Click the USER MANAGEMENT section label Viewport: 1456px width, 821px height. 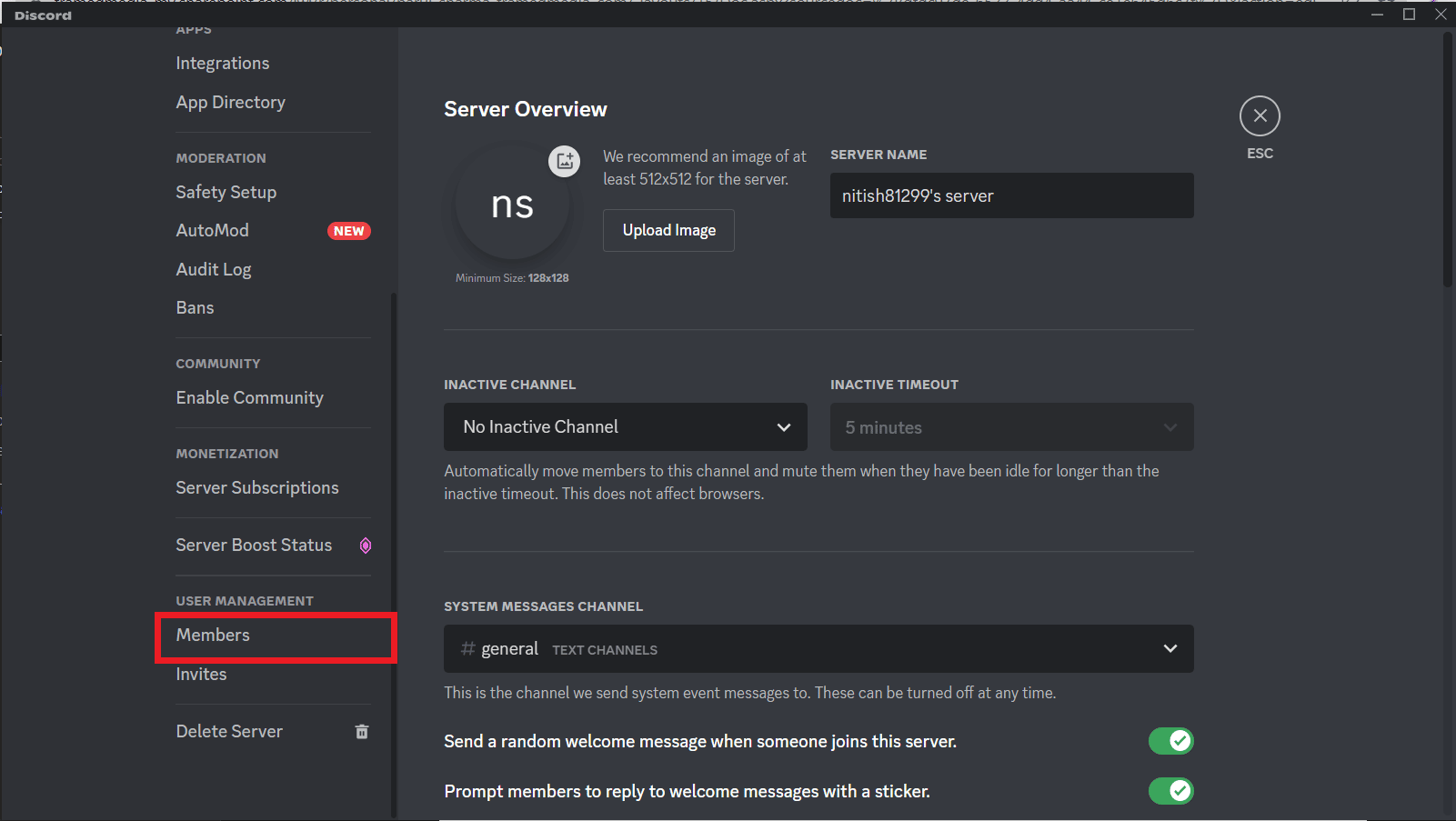(x=245, y=601)
